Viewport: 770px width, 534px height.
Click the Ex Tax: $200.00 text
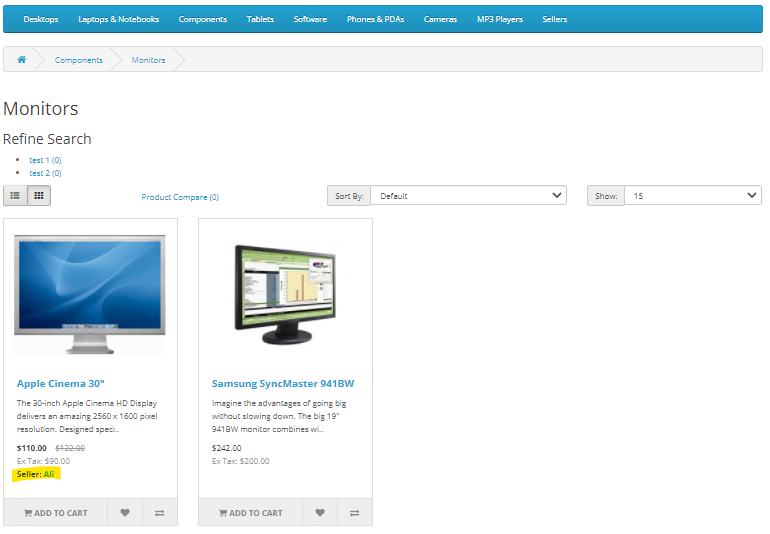[x=241, y=461]
